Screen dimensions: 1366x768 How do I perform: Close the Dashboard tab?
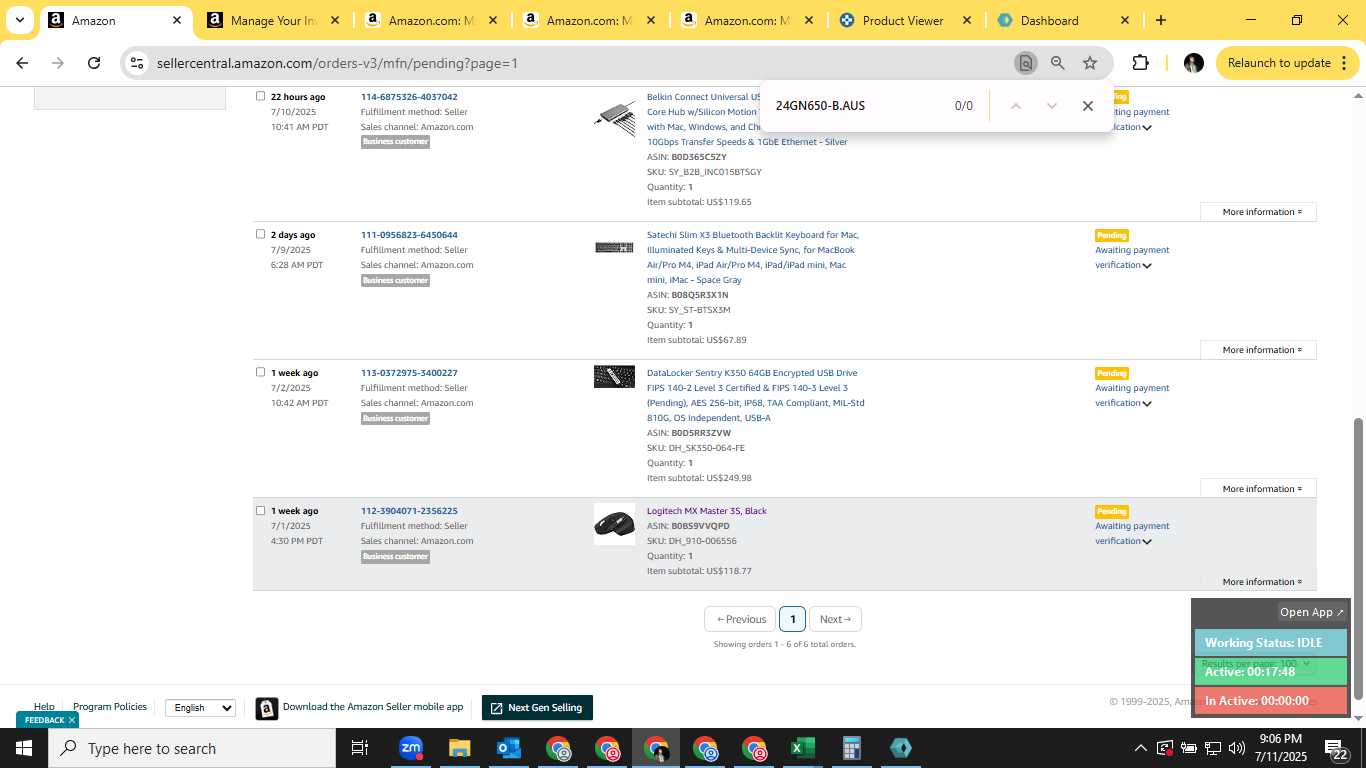[x=1124, y=20]
